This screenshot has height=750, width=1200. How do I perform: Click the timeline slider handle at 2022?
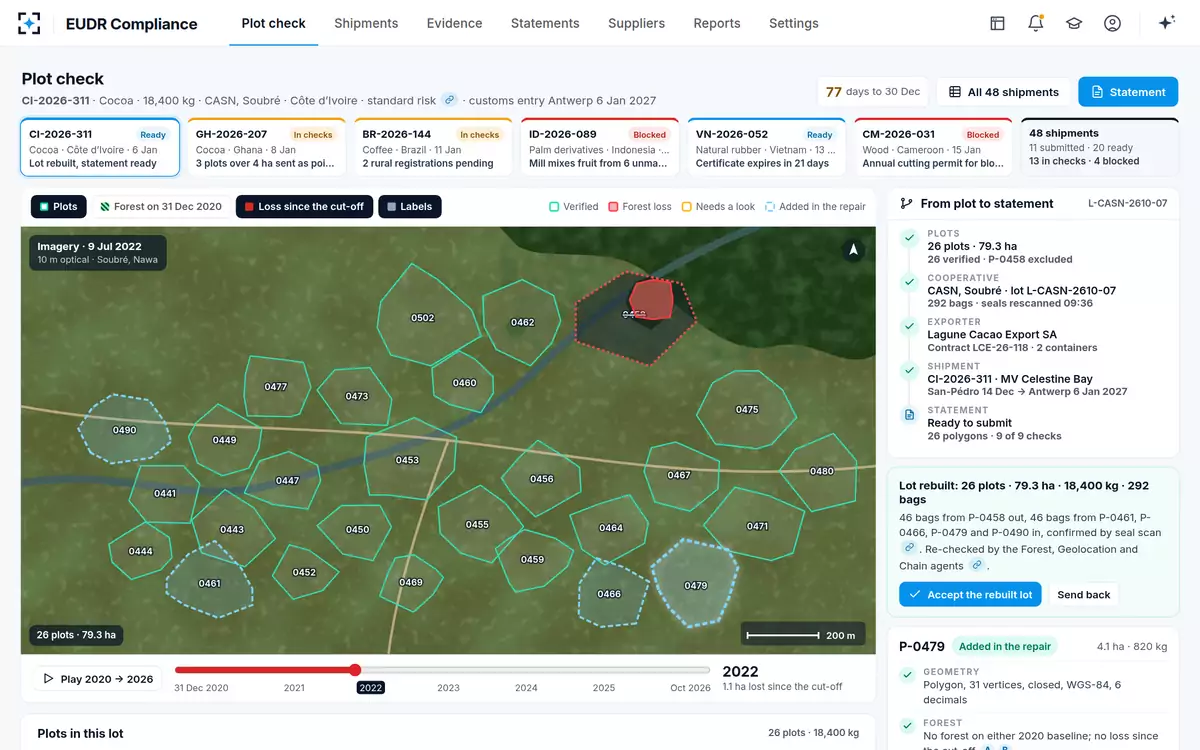click(355, 670)
